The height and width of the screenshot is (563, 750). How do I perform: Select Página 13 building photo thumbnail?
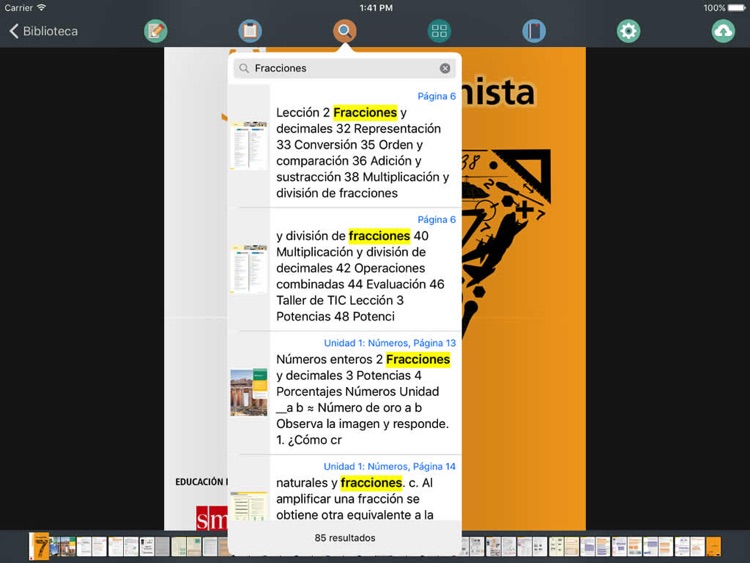[x=249, y=392]
